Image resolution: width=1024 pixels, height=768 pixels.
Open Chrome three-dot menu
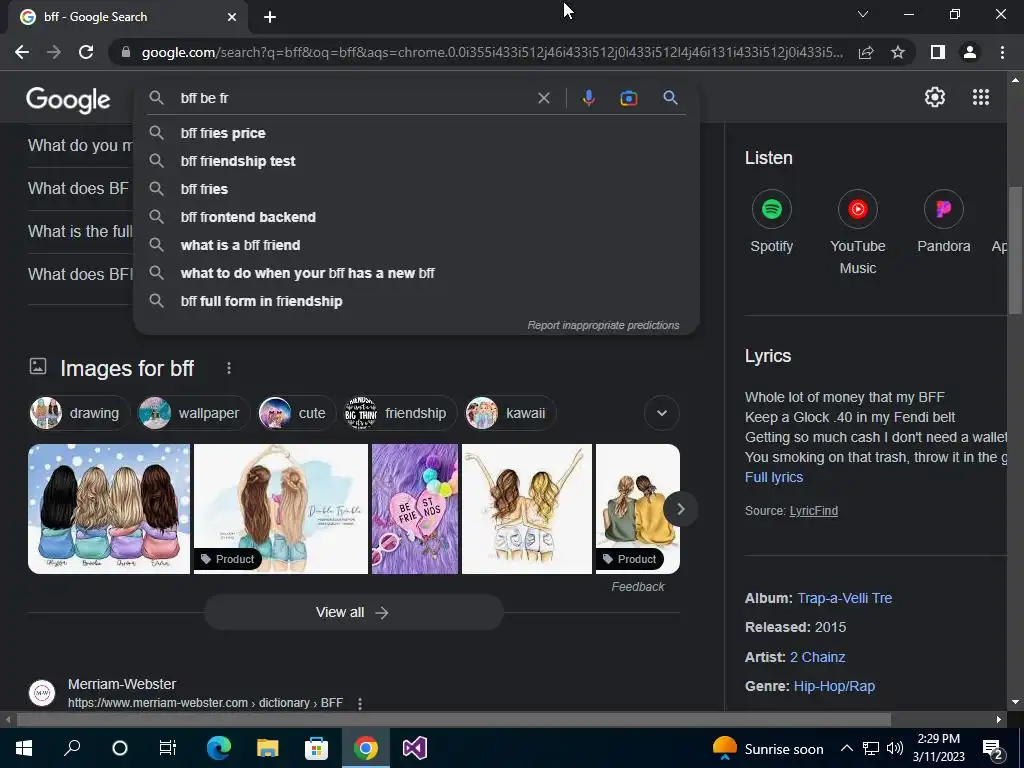tap(1002, 52)
